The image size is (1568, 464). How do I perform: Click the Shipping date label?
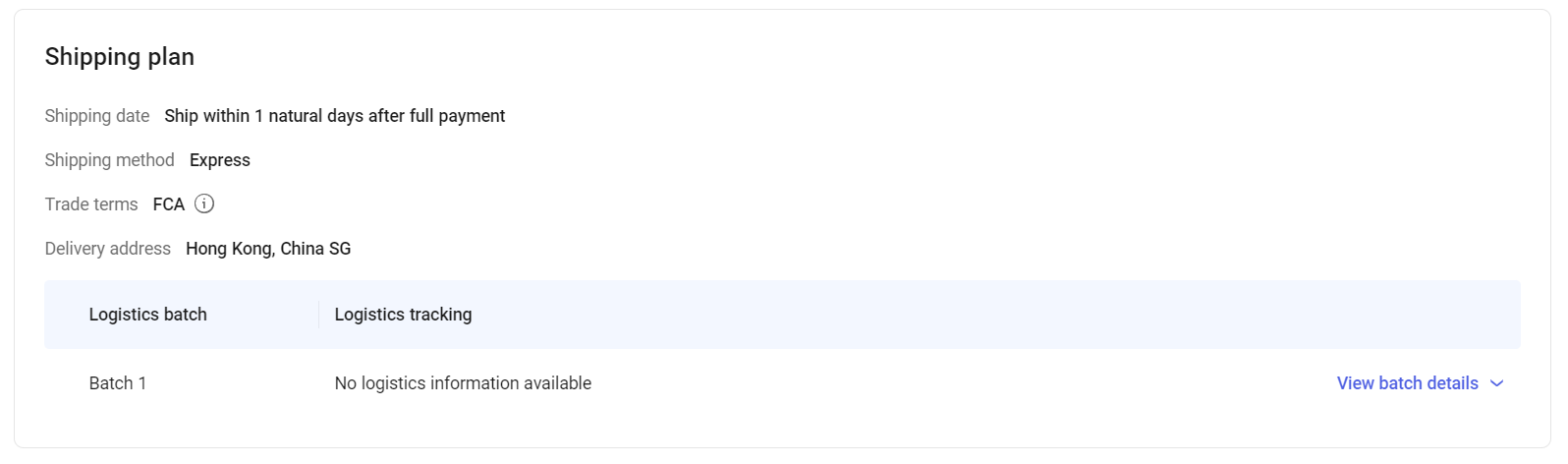pyautogui.click(x=97, y=116)
